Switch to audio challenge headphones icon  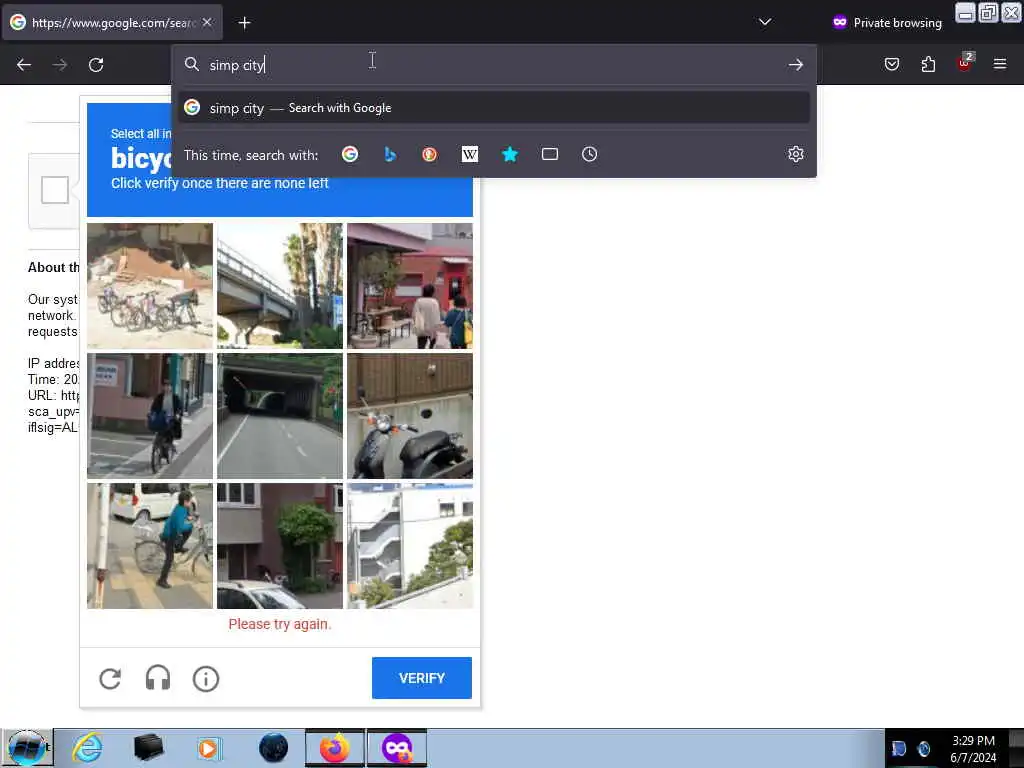click(157, 679)
